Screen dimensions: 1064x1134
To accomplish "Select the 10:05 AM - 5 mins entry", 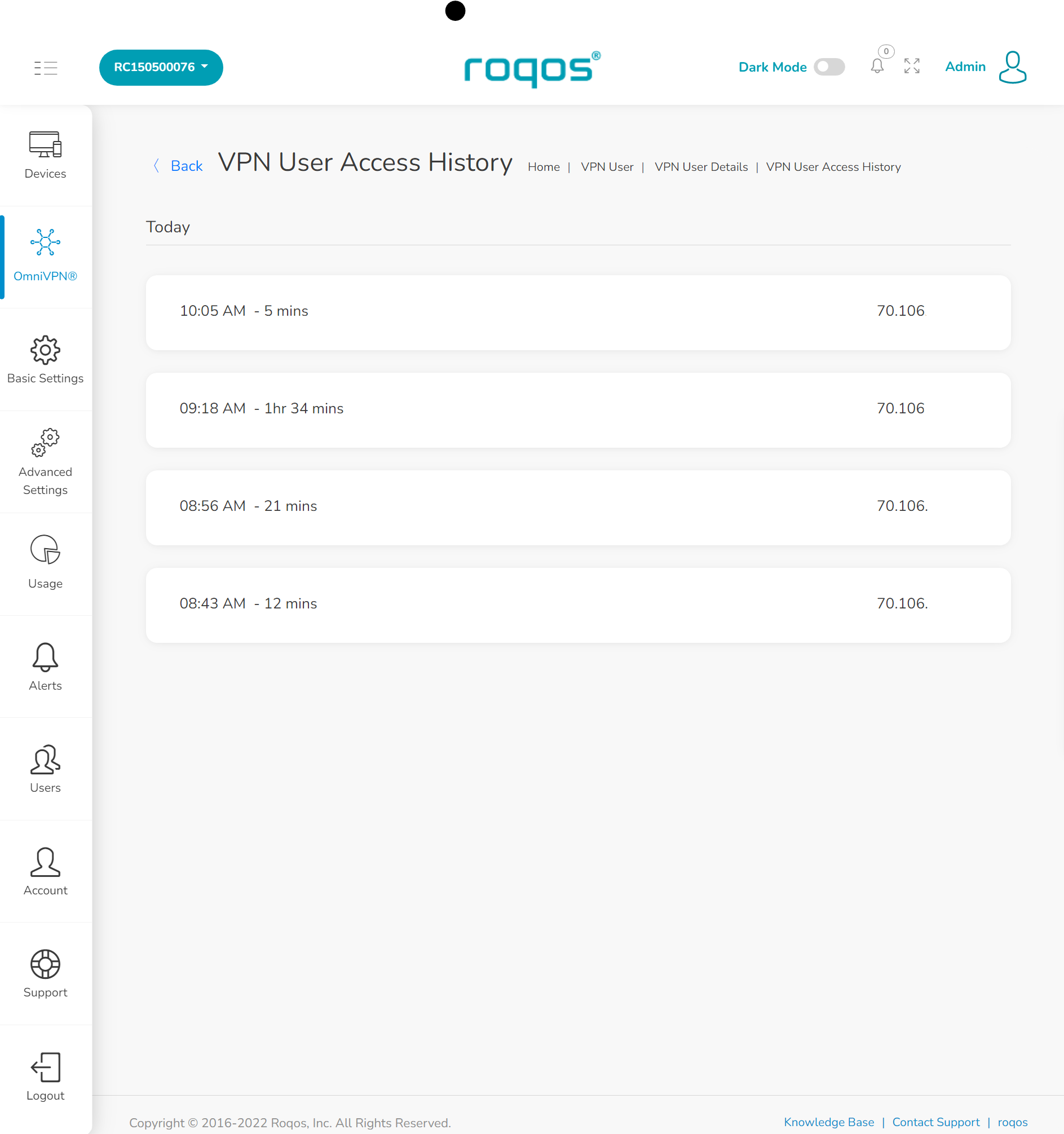I will tap(578, 312).
